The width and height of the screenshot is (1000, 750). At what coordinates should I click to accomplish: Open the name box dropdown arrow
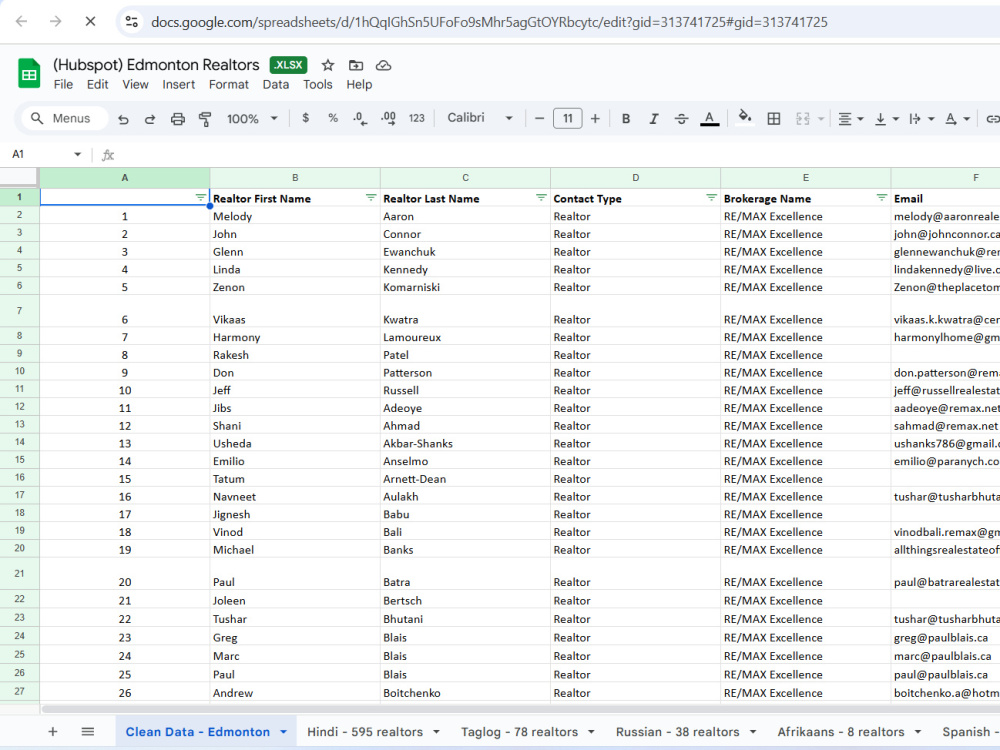(x=78, y=154)
